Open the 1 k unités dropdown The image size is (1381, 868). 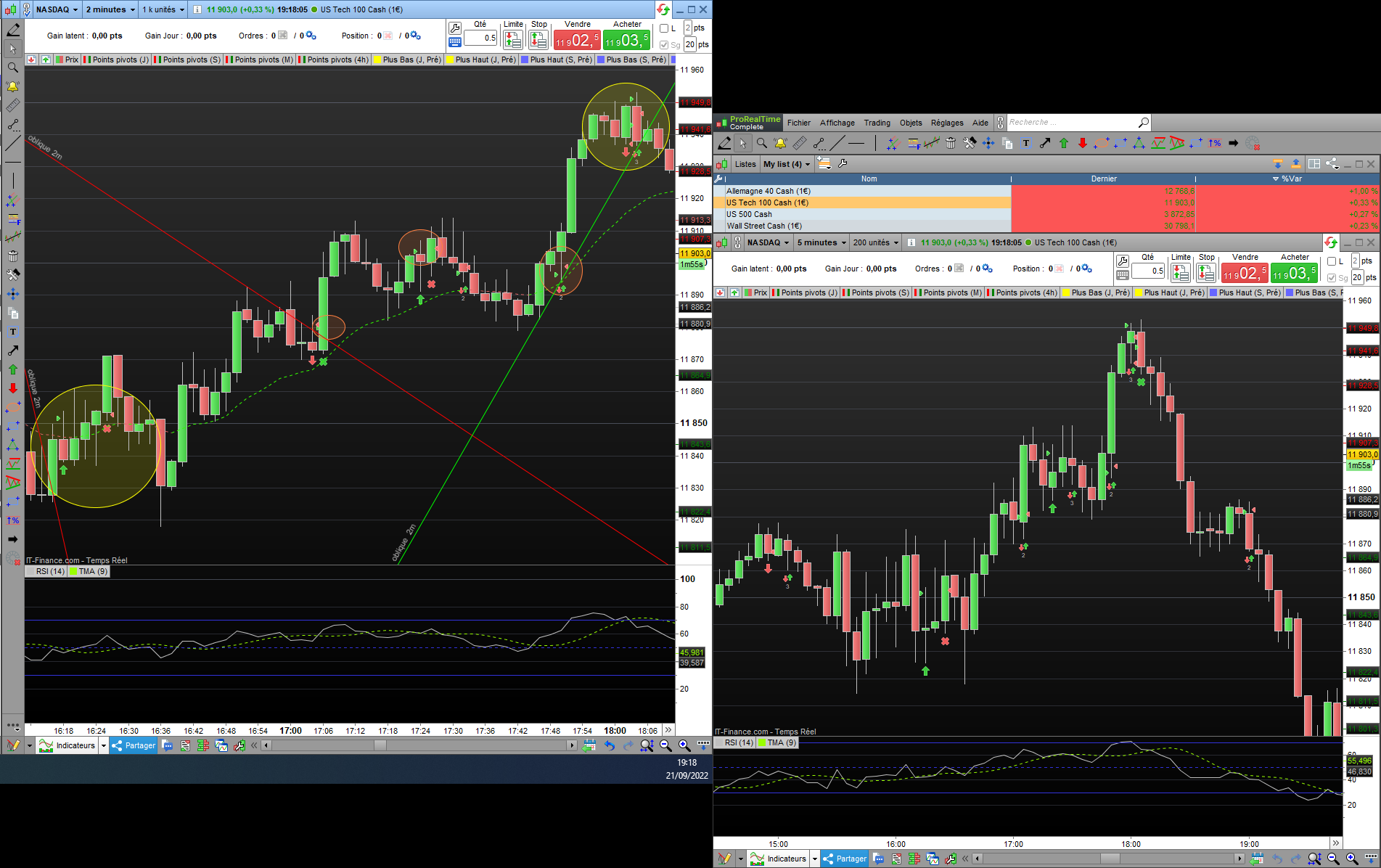(163, 9)
